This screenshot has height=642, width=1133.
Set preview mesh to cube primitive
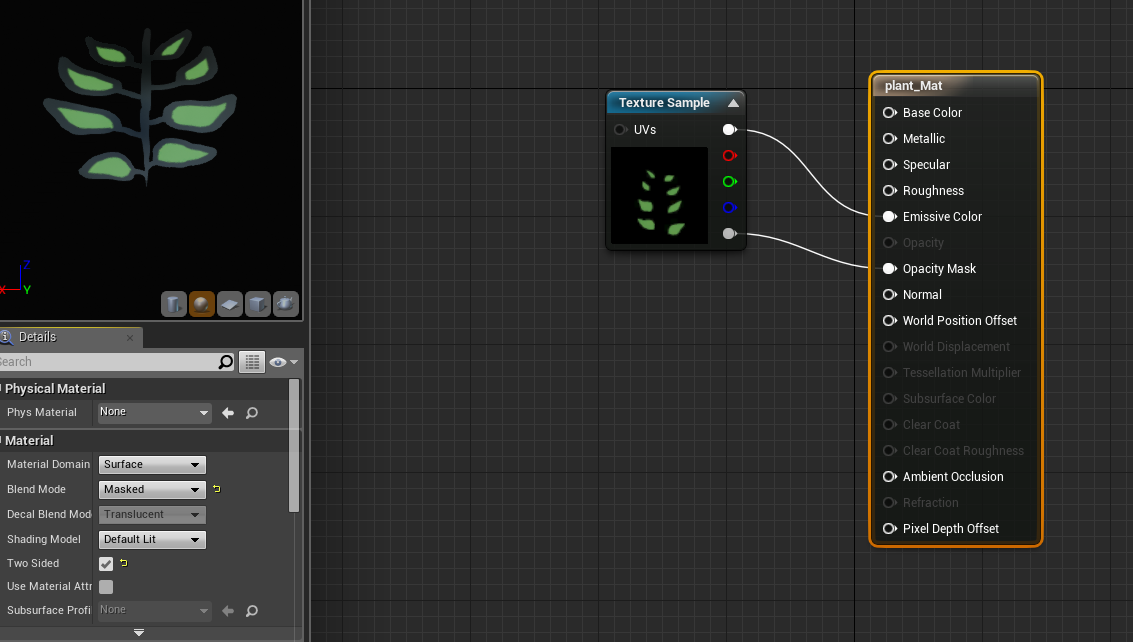(257, 304)
